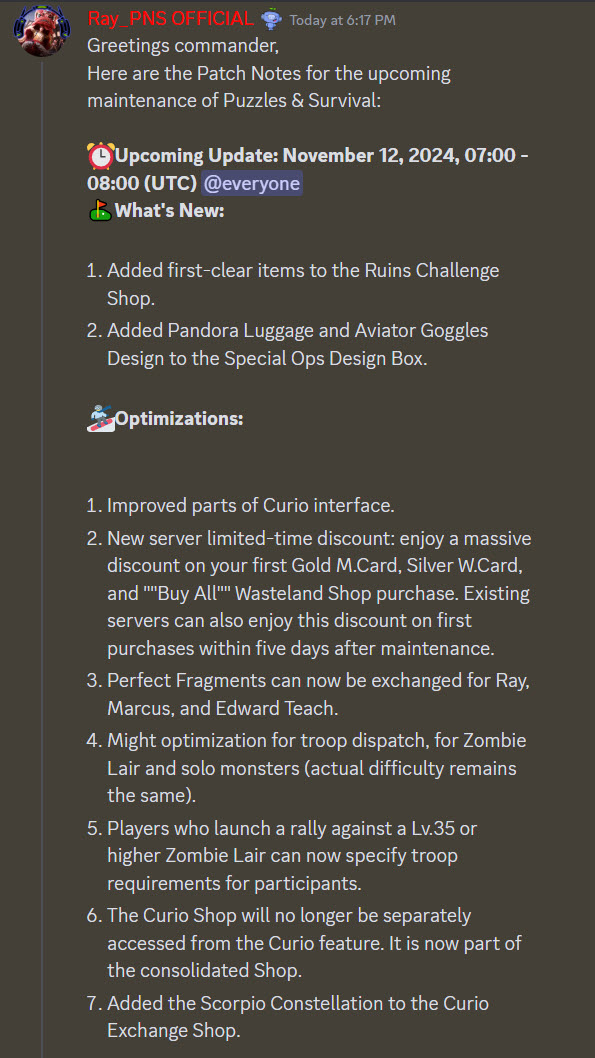Click the Improved parts of Curio interface item
The width and height of the screenshot is (595, 1058).
(x=250, y=505)
